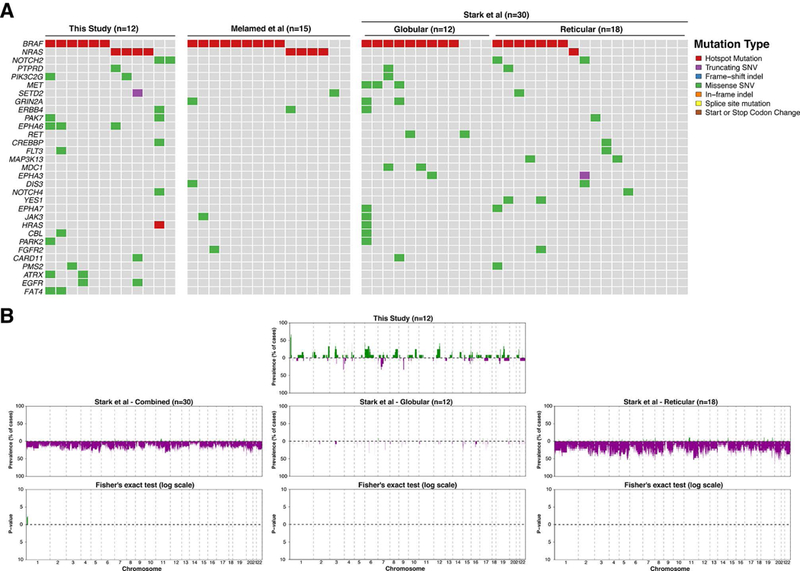Image resolution: width=800 pixels, height=571 pixels.
Task: Click the 'Stark et al (n=30)' top header
Action: (496, 15)
